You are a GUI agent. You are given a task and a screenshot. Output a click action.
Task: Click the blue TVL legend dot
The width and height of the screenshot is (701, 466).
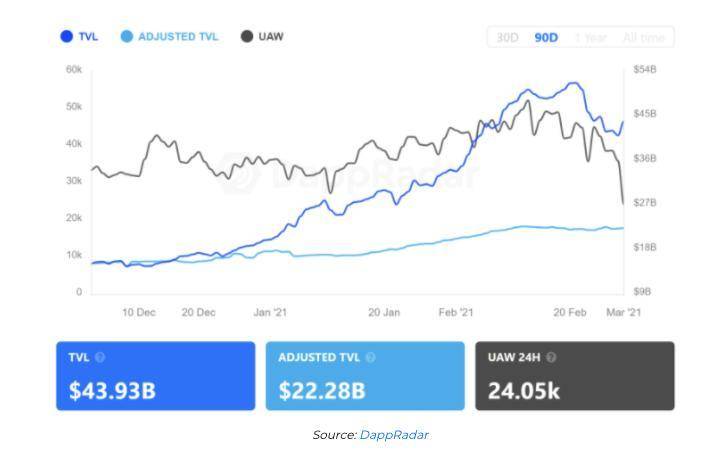coord(66,37)
